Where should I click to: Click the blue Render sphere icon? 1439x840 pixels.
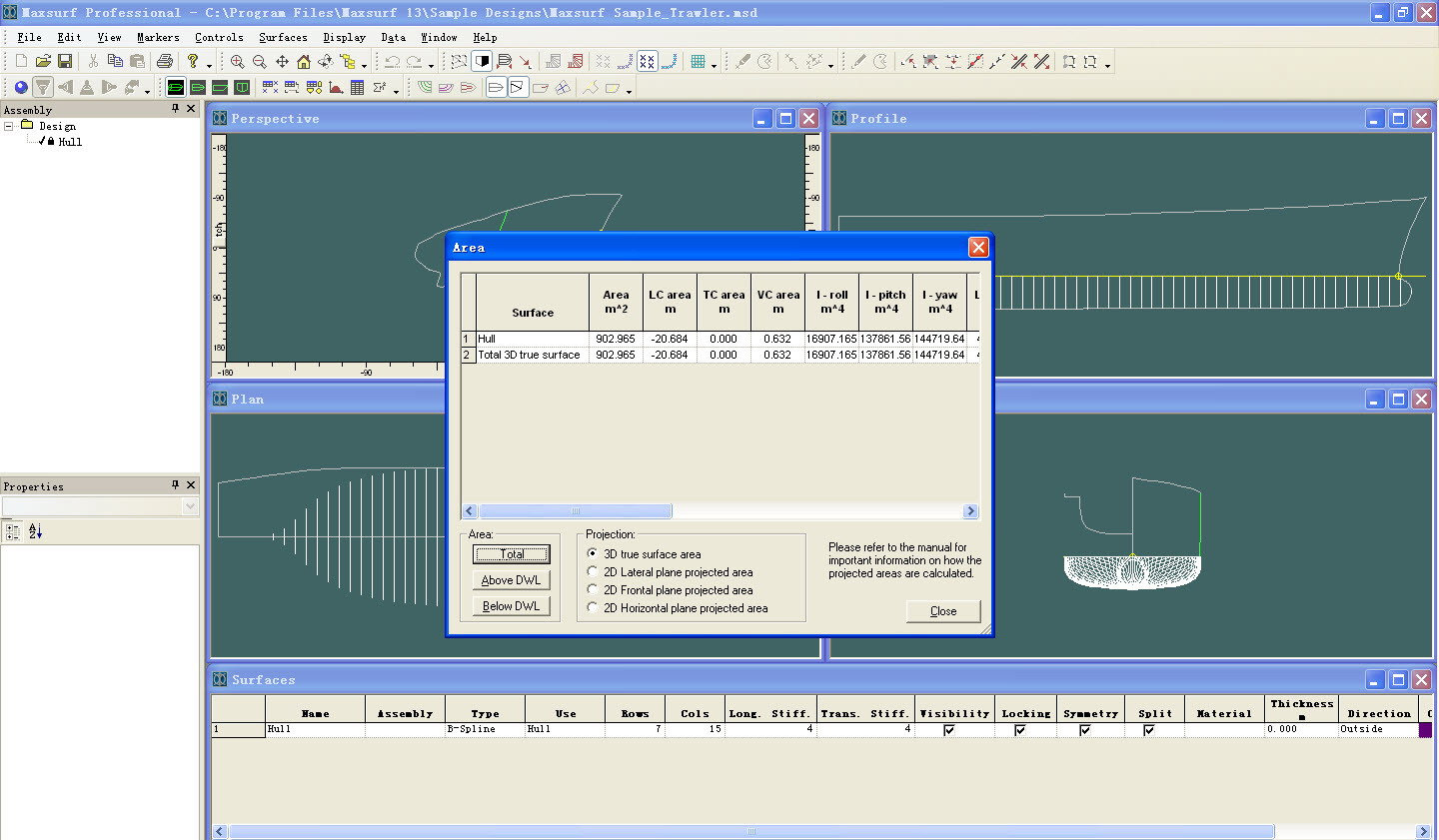[x=21, y=88]
